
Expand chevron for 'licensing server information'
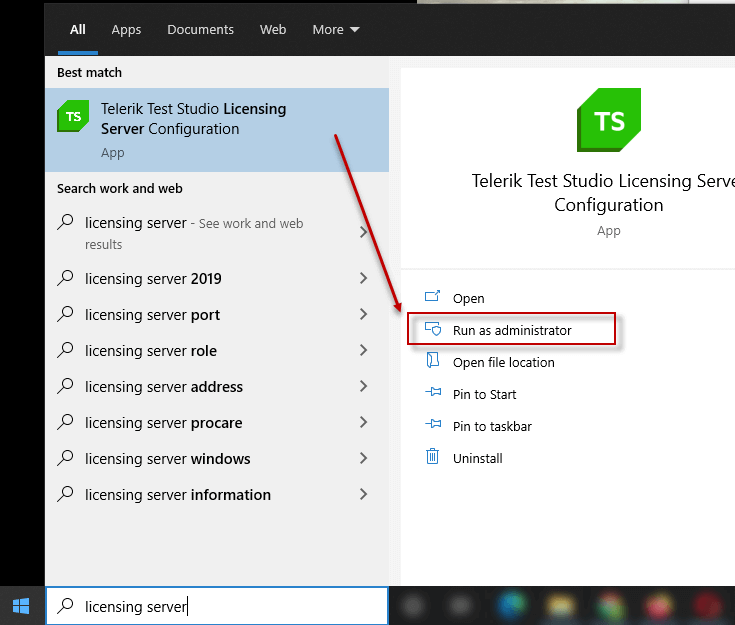(x=363, y=494)
